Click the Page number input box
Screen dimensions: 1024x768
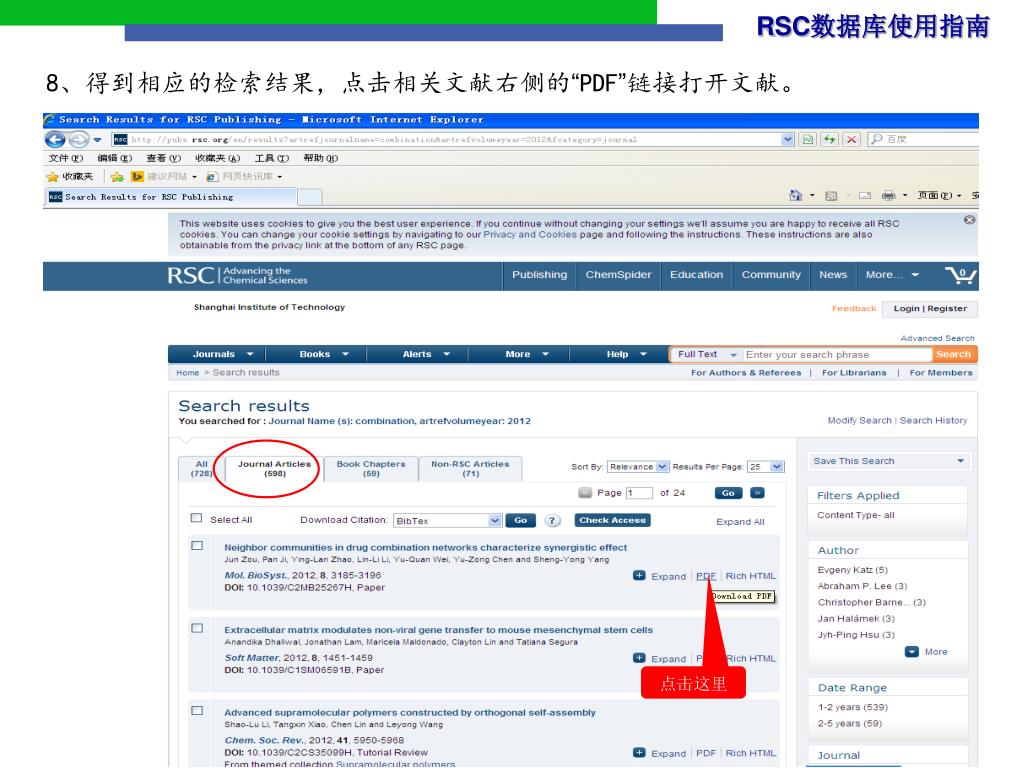tap(639, 493)
